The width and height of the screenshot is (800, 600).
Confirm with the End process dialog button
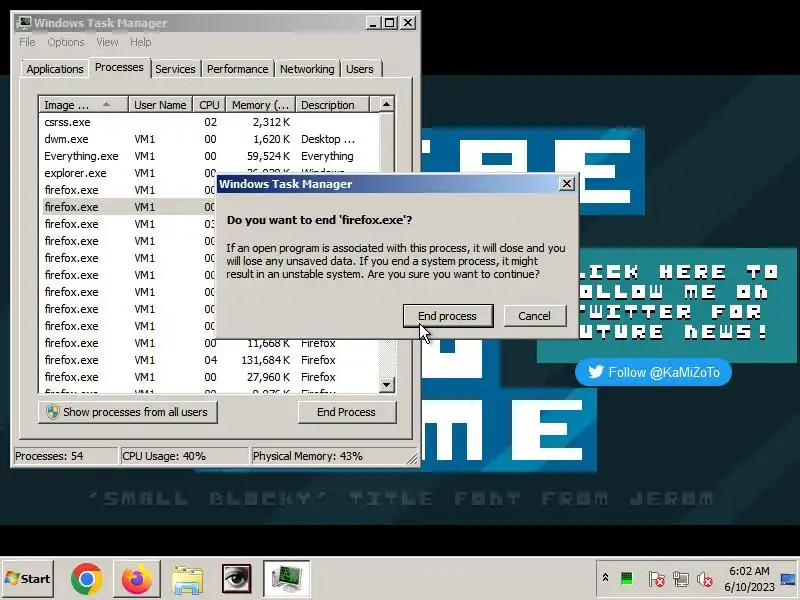click(x=448, y=316)
